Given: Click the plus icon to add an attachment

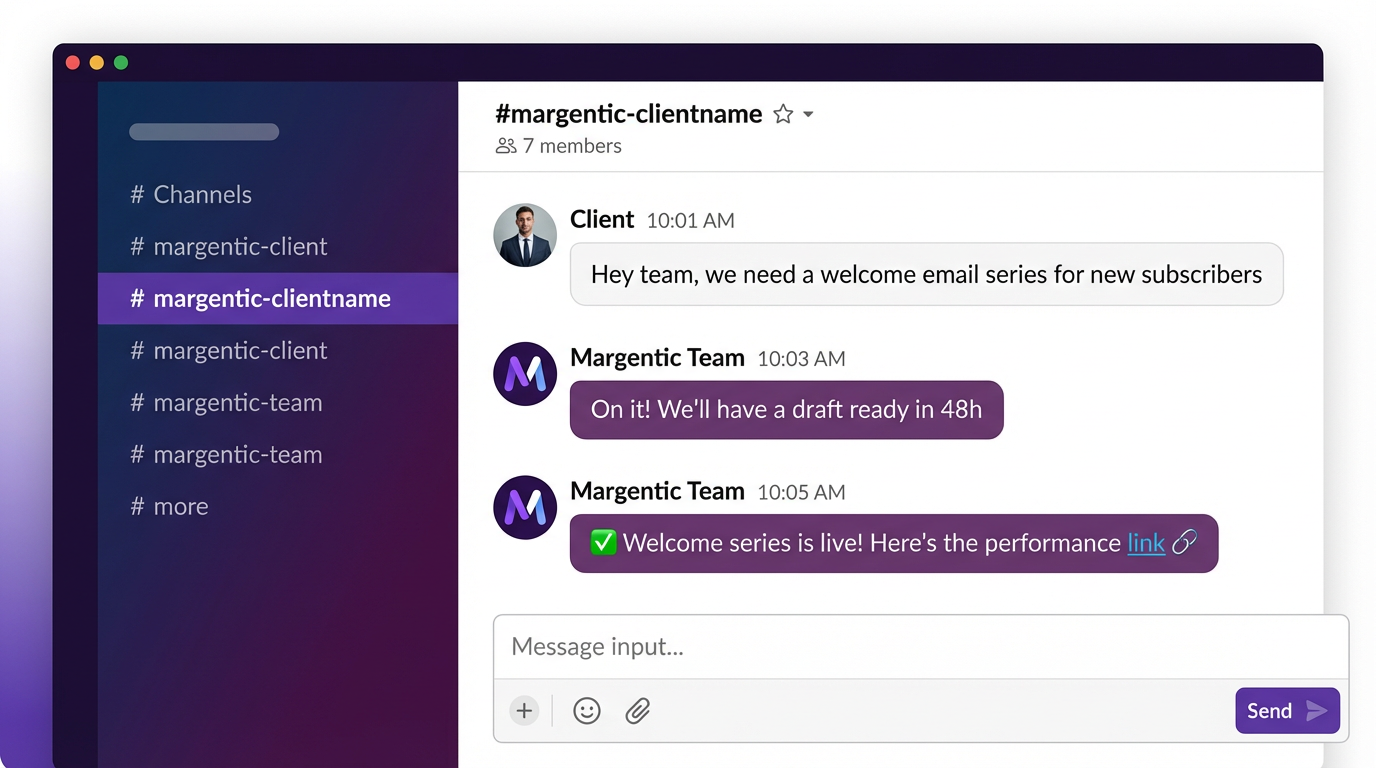Looking at the screenshot, I should pos(524,710).
